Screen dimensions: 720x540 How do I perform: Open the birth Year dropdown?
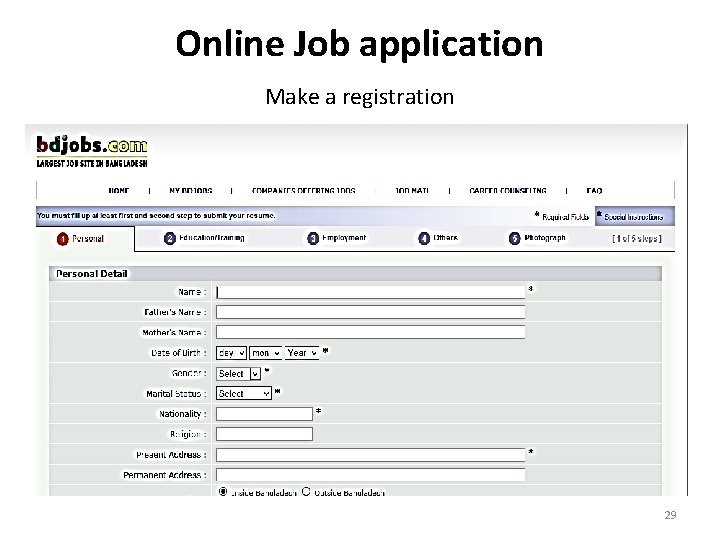click(x=302, y=353)
